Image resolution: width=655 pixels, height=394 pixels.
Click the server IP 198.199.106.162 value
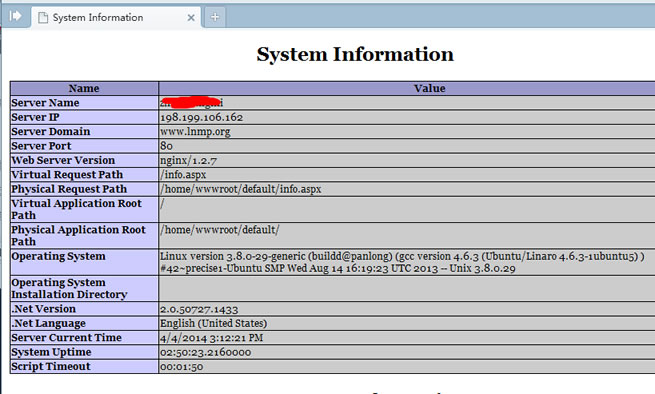click(201, 117)
